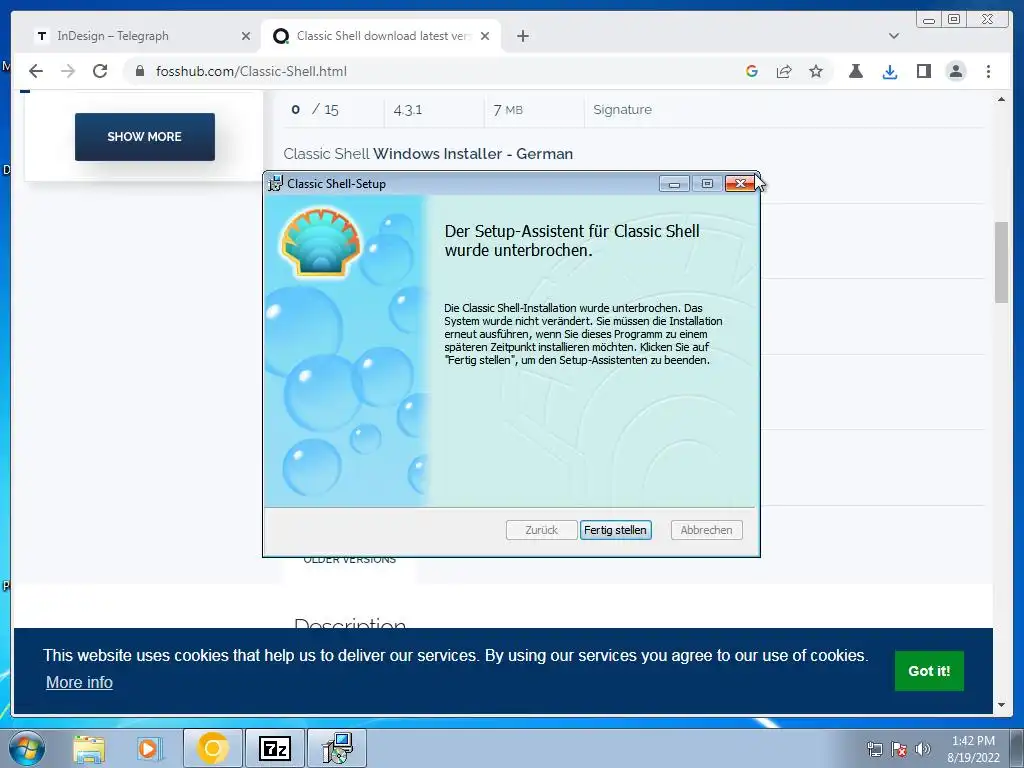Minimize the Classic Shell-Setup dialog
The image size is (1024, 768).
pyautogui.click(x=674, y=184)
